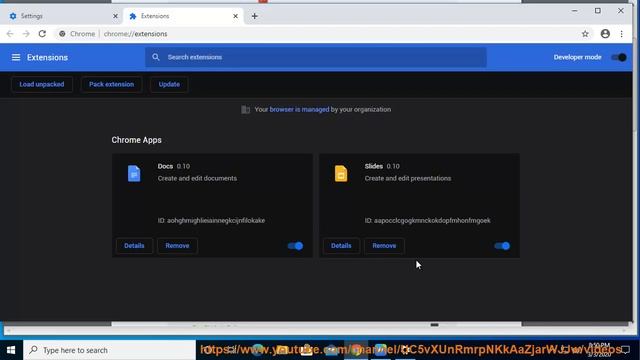Image resolution: width=640 pixels, height=360 pixels.
Task: Open the Extensions hamburger menu
Action: pos(16,58)
